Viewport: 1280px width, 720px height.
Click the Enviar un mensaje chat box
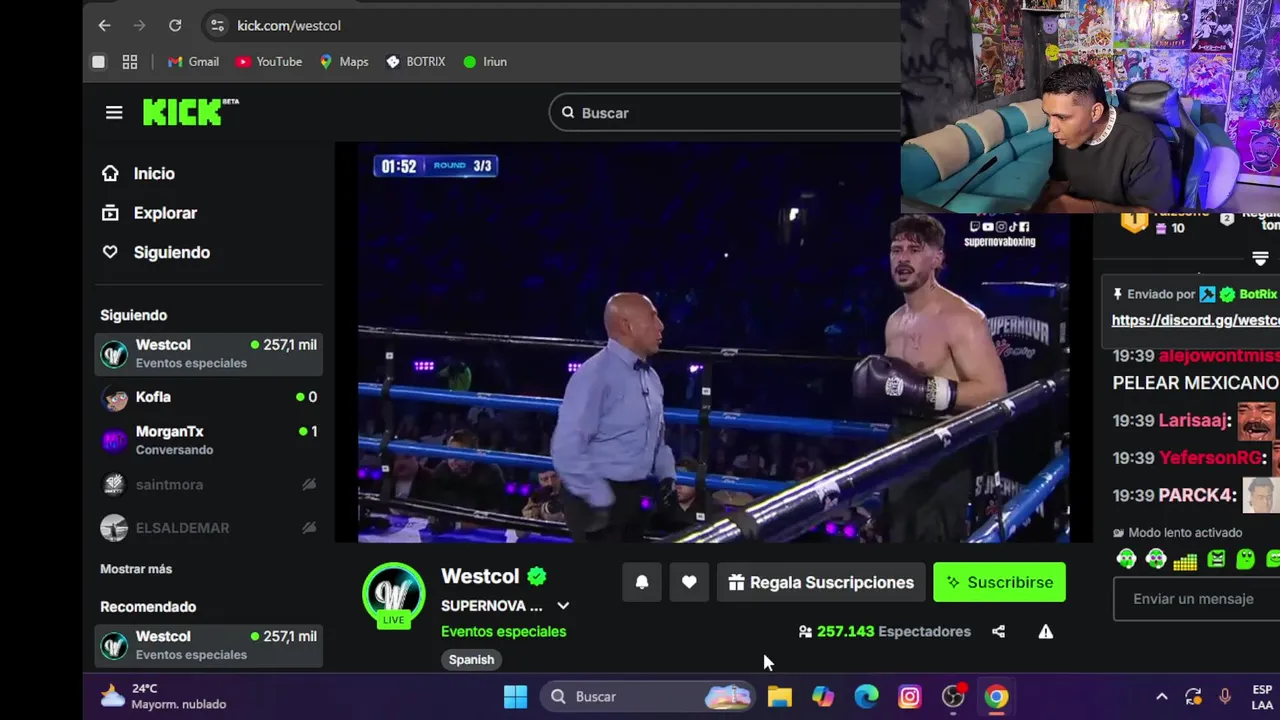[1196, 599]
